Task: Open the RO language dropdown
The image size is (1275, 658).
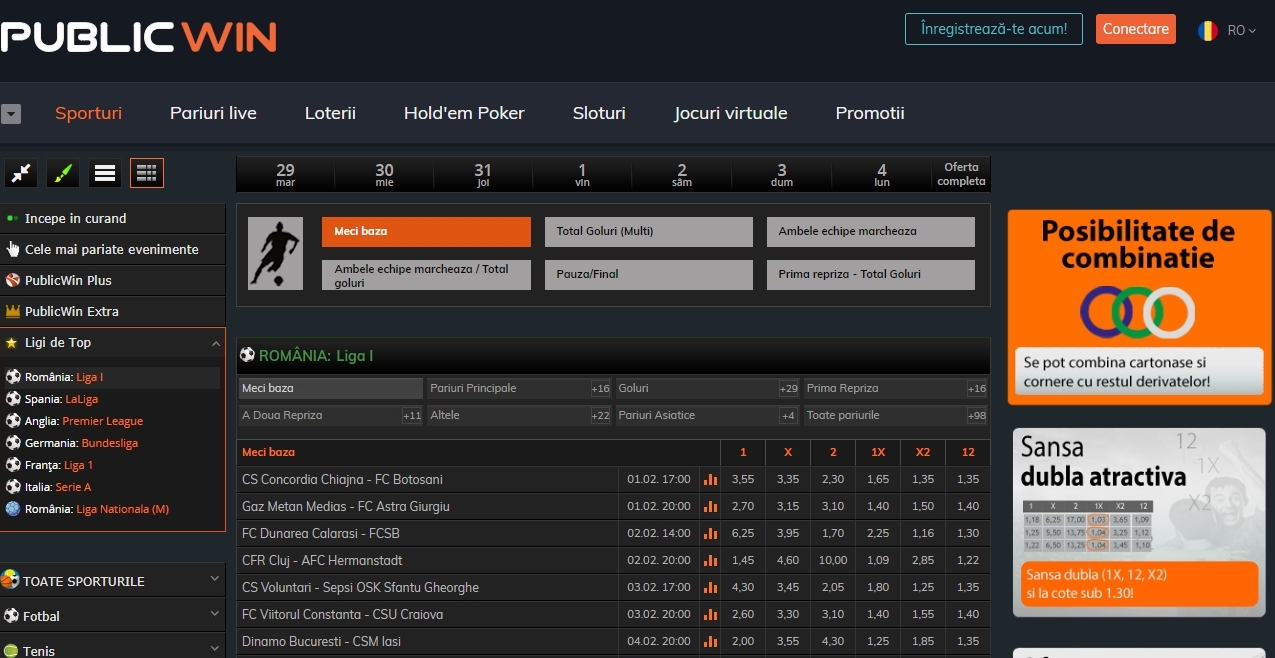Action: 1242,30
